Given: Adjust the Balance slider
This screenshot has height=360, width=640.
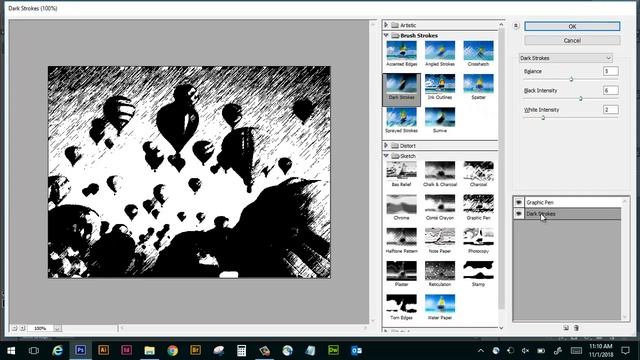Looking at the screenshot, I should pyautogui.click(x=571, y=79).
